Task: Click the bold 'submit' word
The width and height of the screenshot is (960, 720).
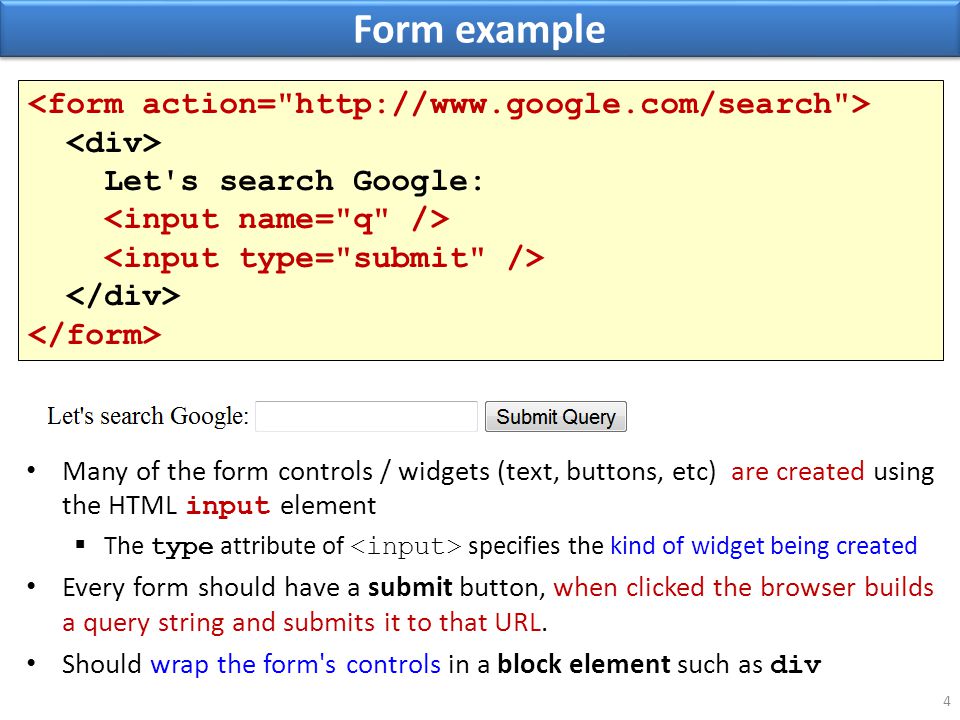Action: [x=410, y=587]
